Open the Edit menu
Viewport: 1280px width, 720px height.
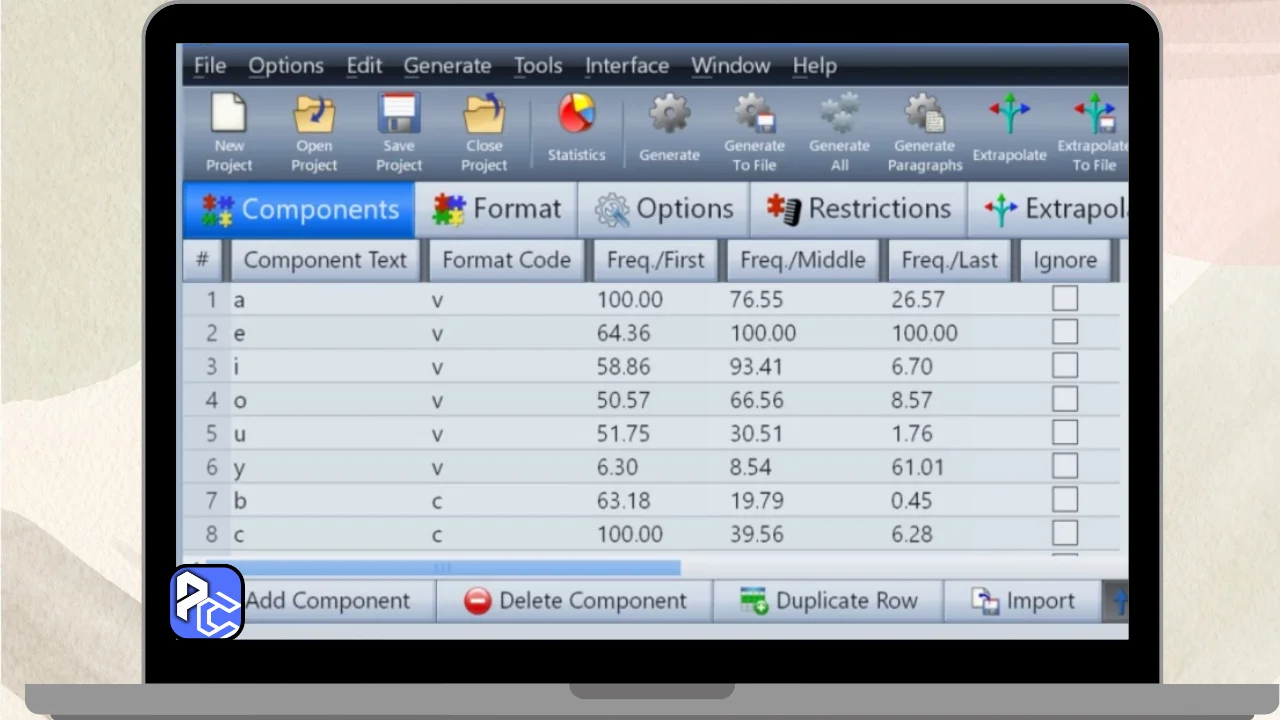click(x=364, y=66)
